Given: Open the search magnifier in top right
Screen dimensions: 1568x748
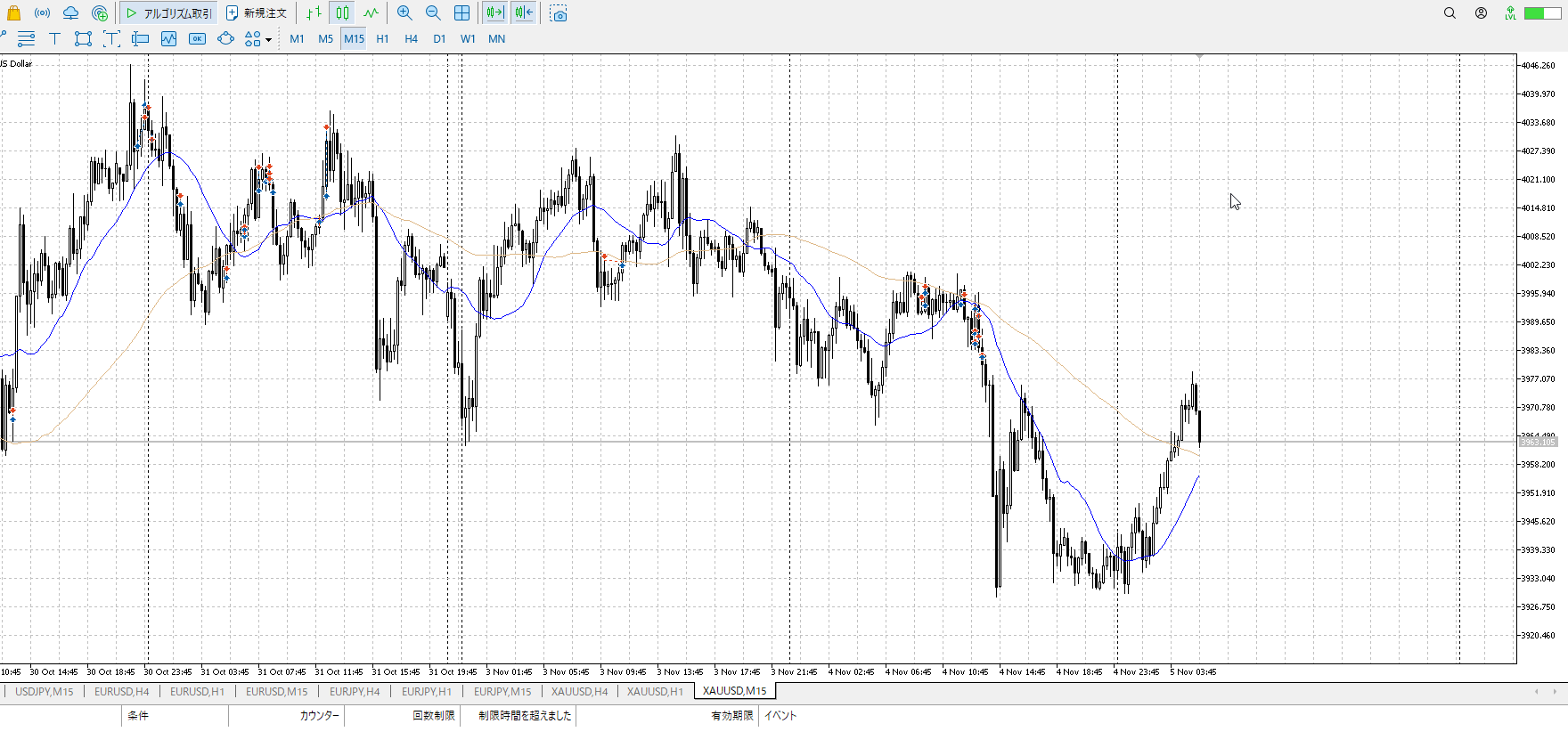Looking at the screenshot, I should [1450, 13].
